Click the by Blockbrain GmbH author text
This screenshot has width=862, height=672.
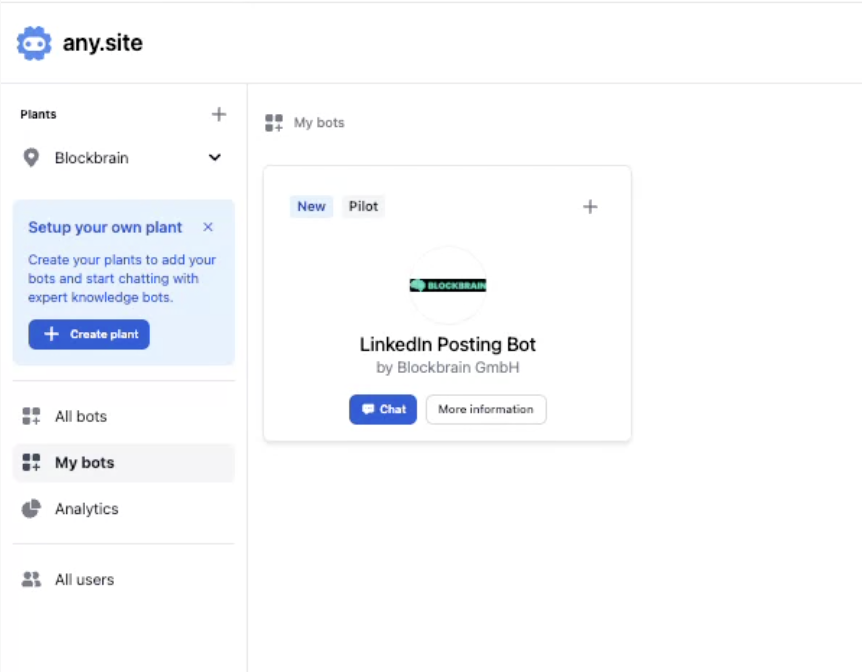click(x=448, y=368)
